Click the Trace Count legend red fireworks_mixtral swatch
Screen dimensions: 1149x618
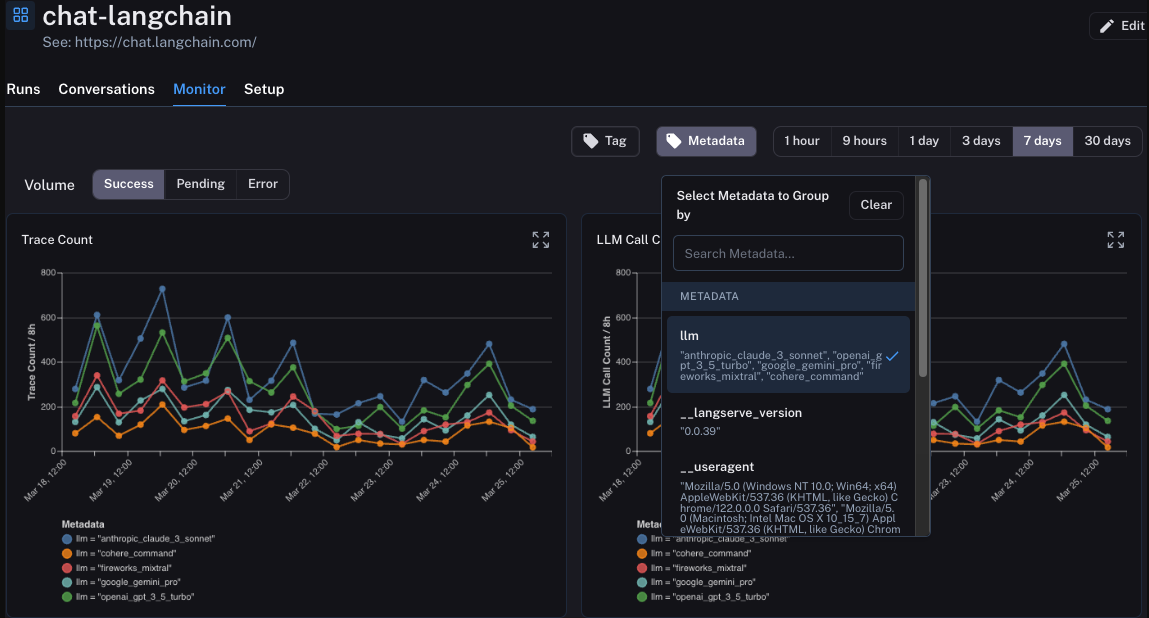tap(67, 568)
